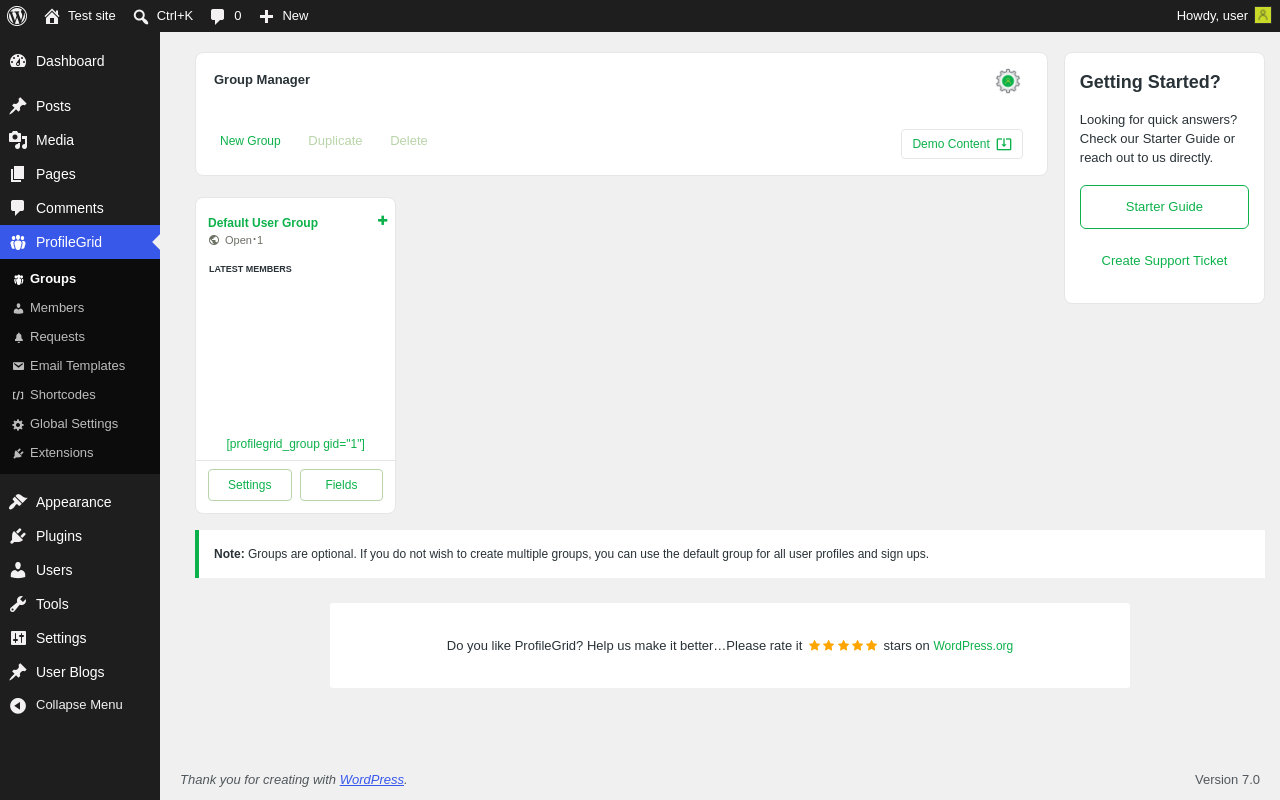Image resolution: width=1280 pixels, height=800 pixels.
Task: Click the Create Support Ticket link
Action: click(1164, 261)
